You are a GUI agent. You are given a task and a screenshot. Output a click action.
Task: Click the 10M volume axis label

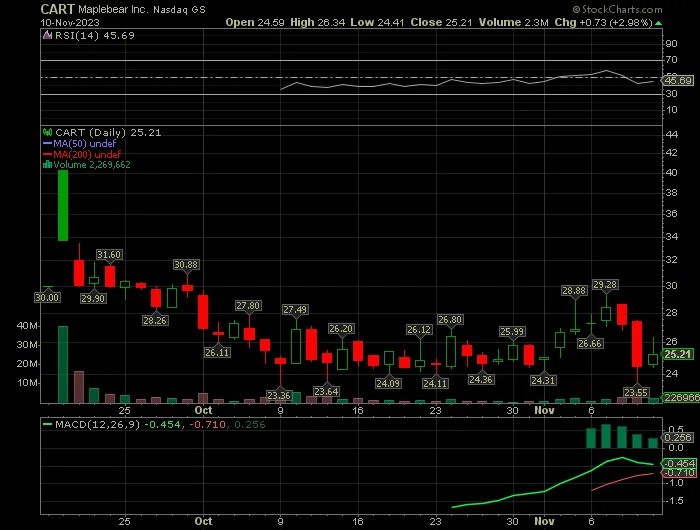(27, 383)
